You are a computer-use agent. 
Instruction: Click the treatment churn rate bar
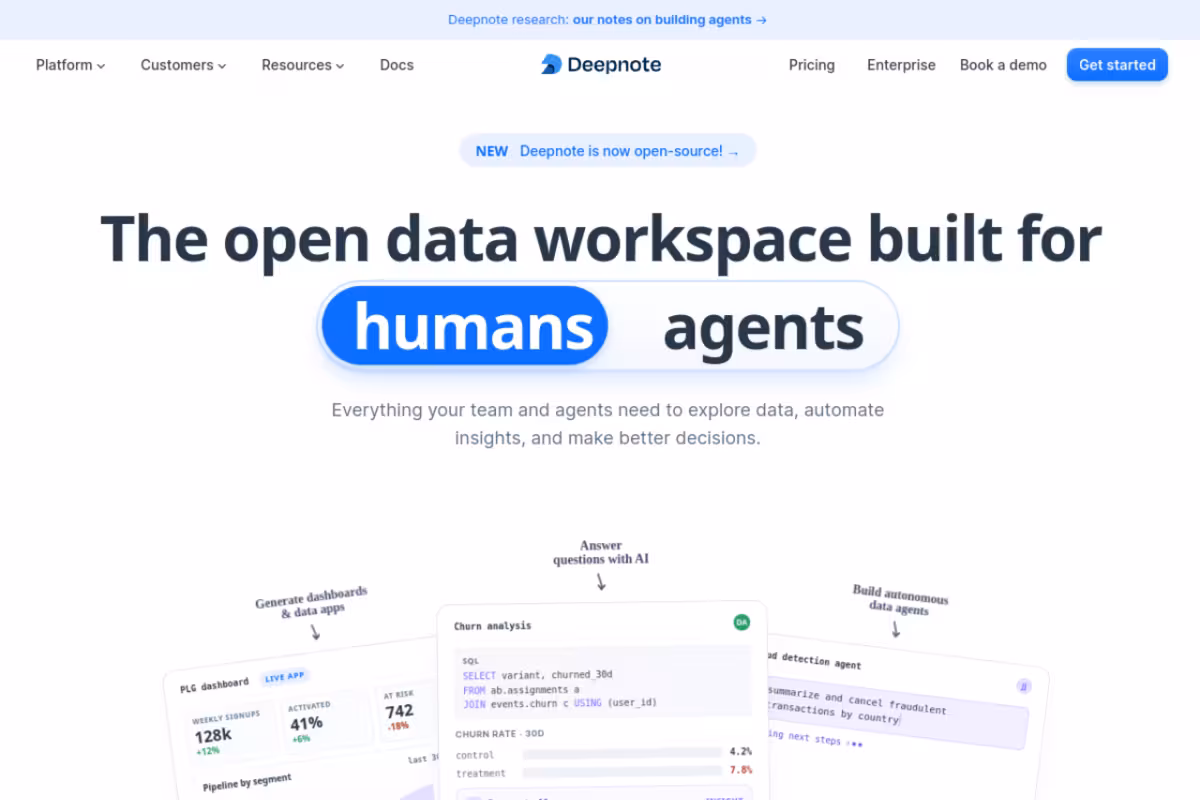pyautogui.click(x=622, y=772)
